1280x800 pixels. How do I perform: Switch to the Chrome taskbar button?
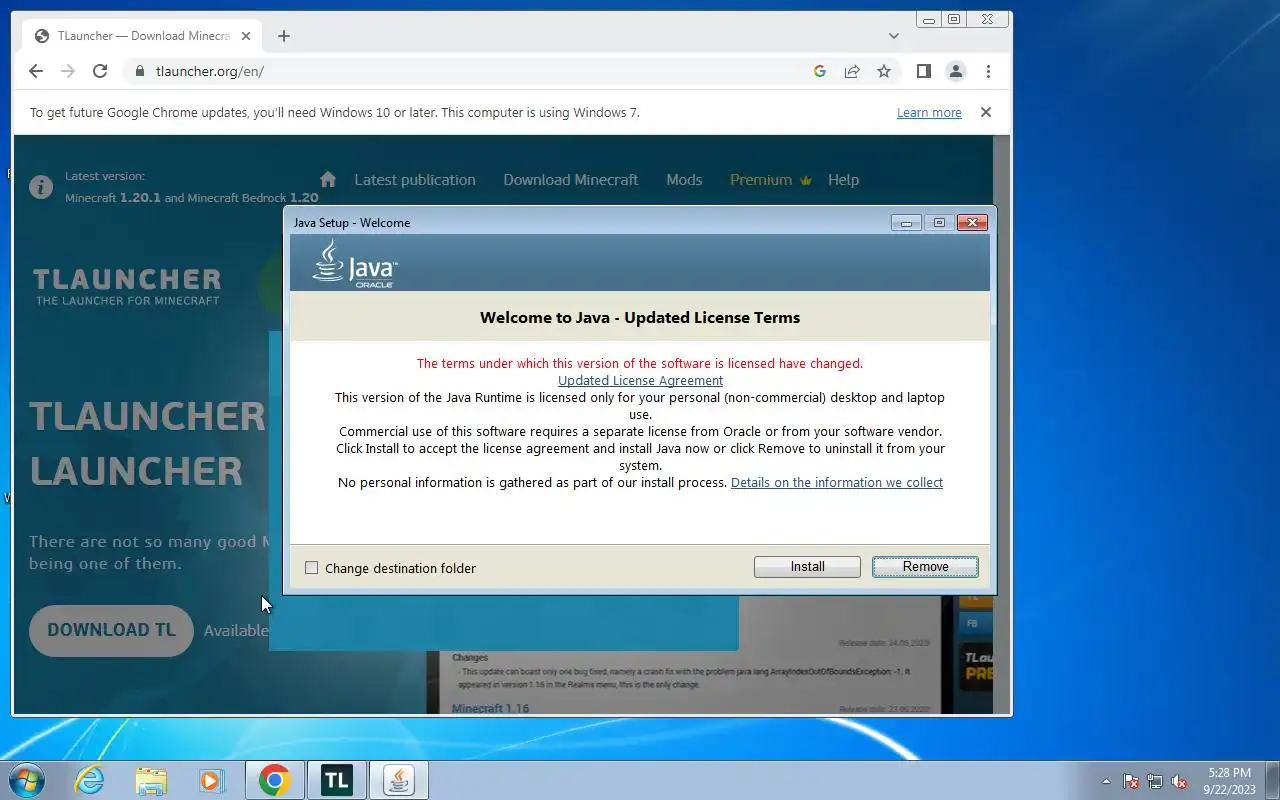(x=275, y=780)
